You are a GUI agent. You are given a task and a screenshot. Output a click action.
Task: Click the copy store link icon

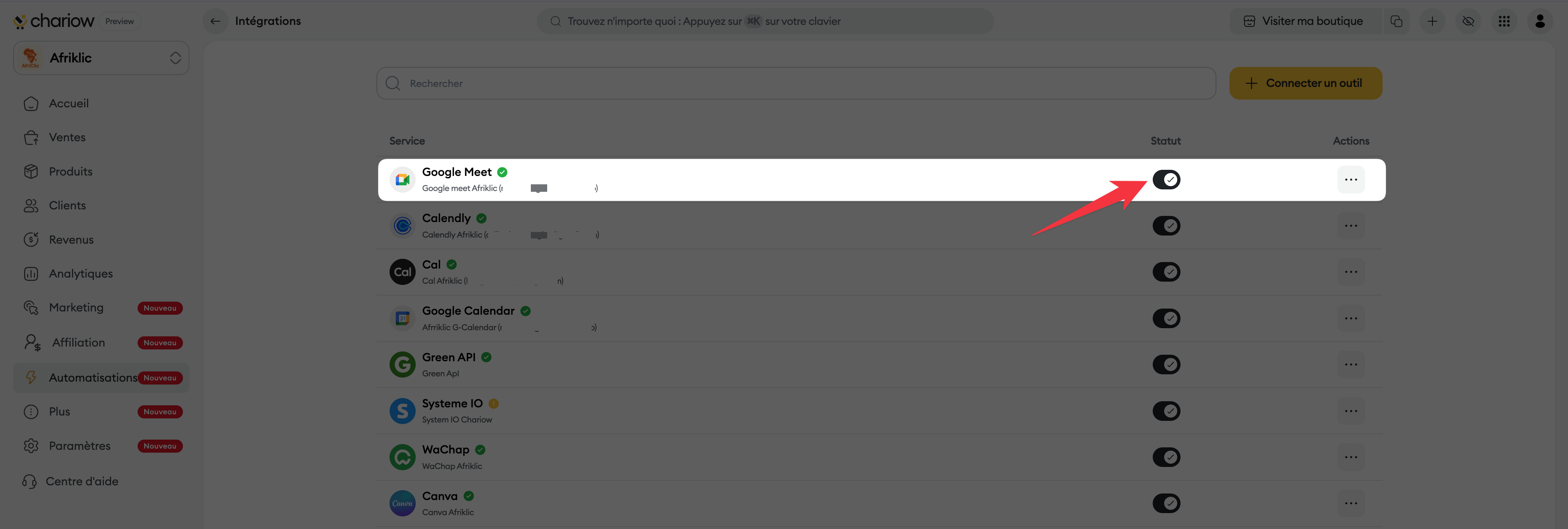[1396, 21]
